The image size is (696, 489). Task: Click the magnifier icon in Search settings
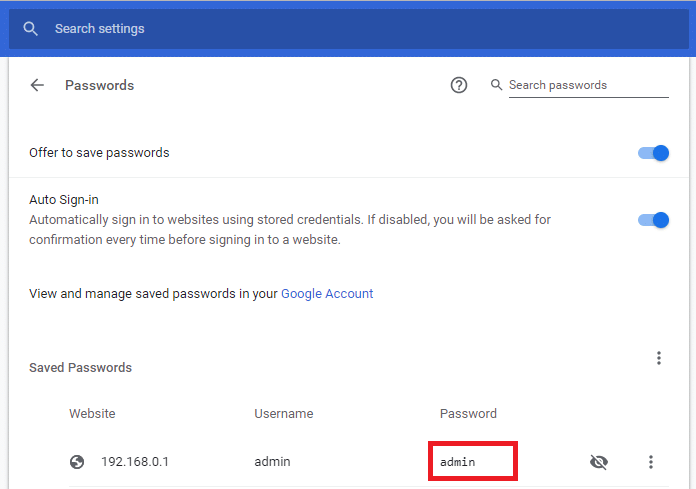point(30,29)
